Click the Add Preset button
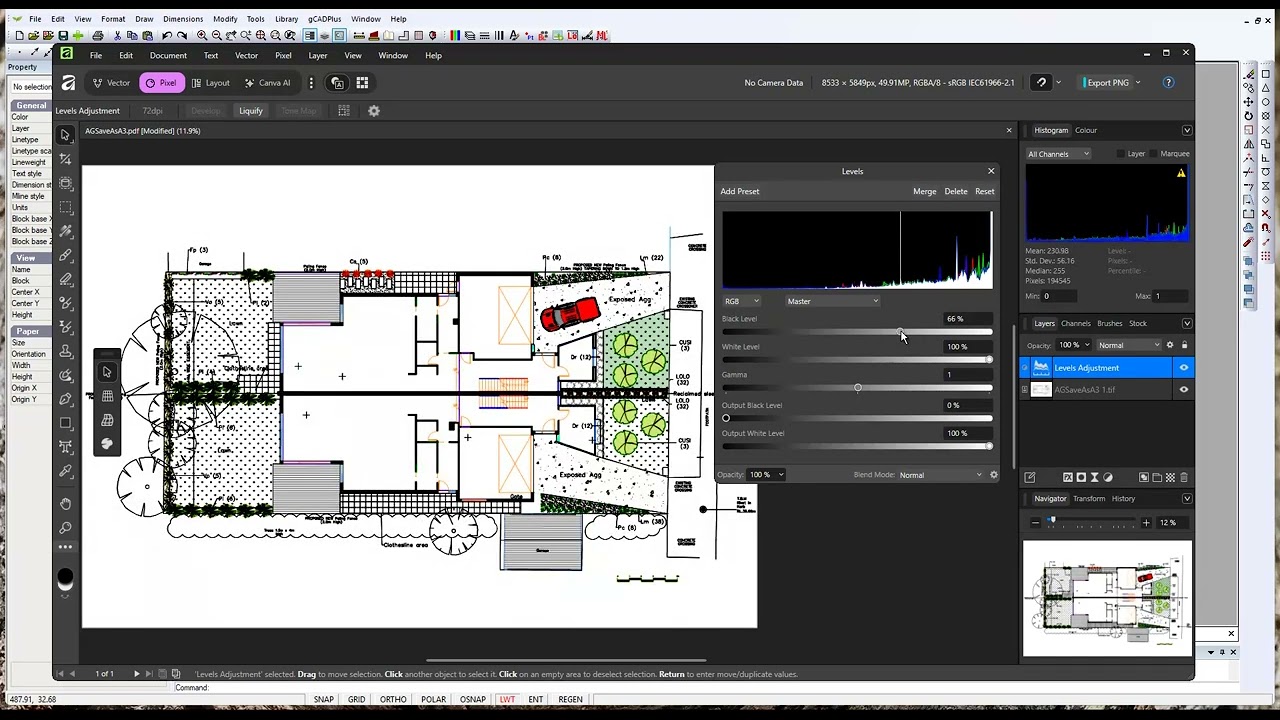The width and height of the screenshot is (1280, 720). pos(740,191)
